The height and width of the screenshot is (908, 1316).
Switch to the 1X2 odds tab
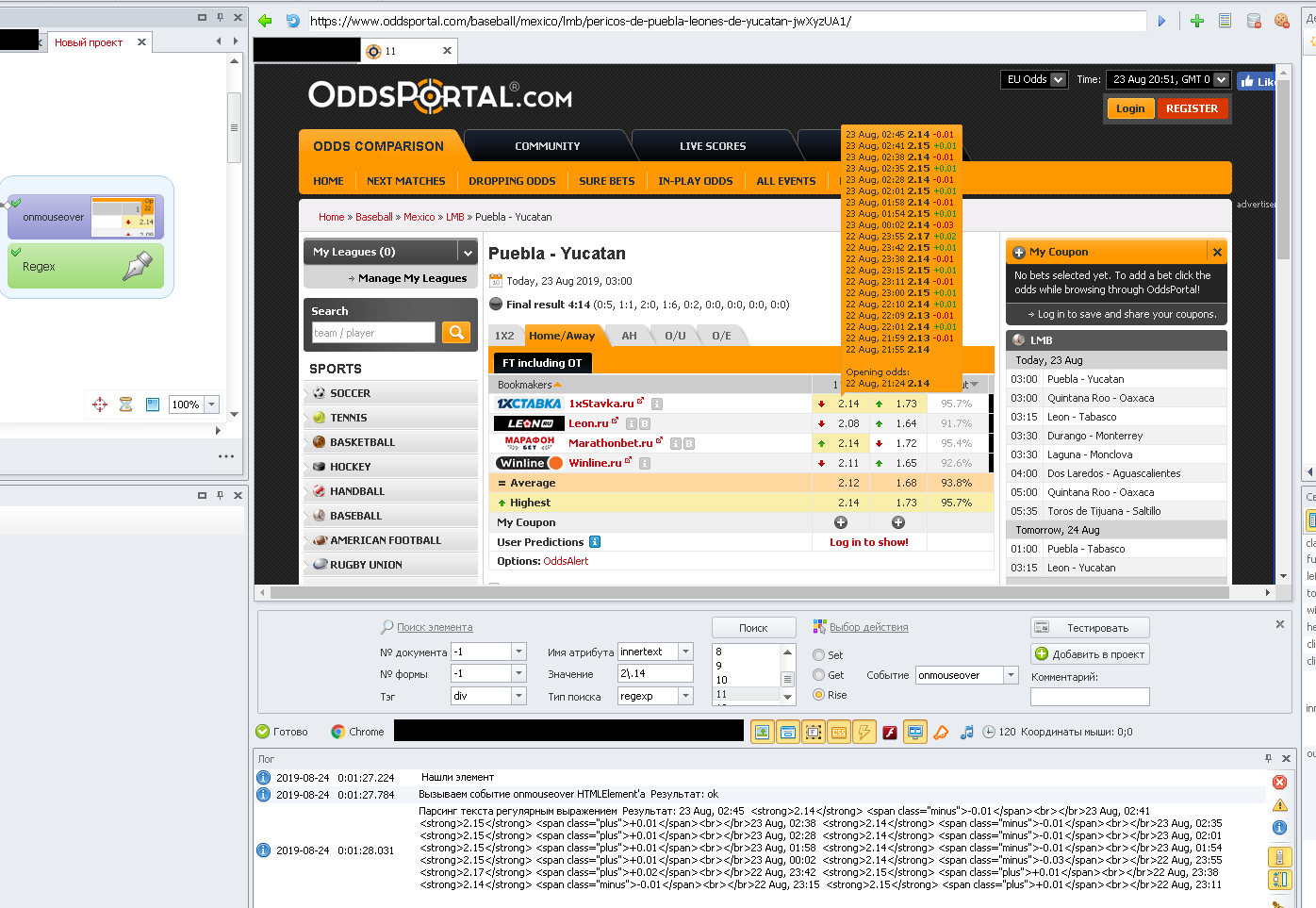point(504,336)
